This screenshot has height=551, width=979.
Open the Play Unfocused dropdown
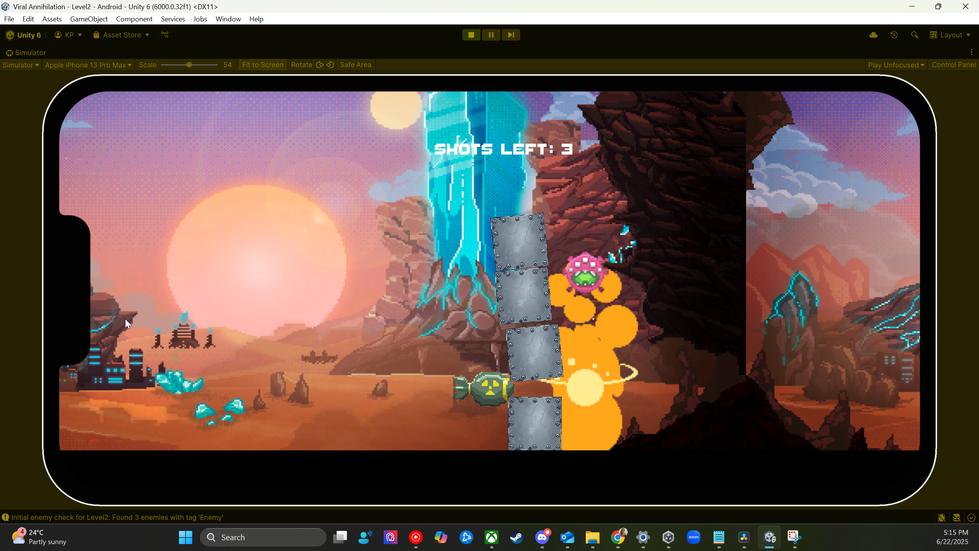pyautogui.click(x=896, y=65)
